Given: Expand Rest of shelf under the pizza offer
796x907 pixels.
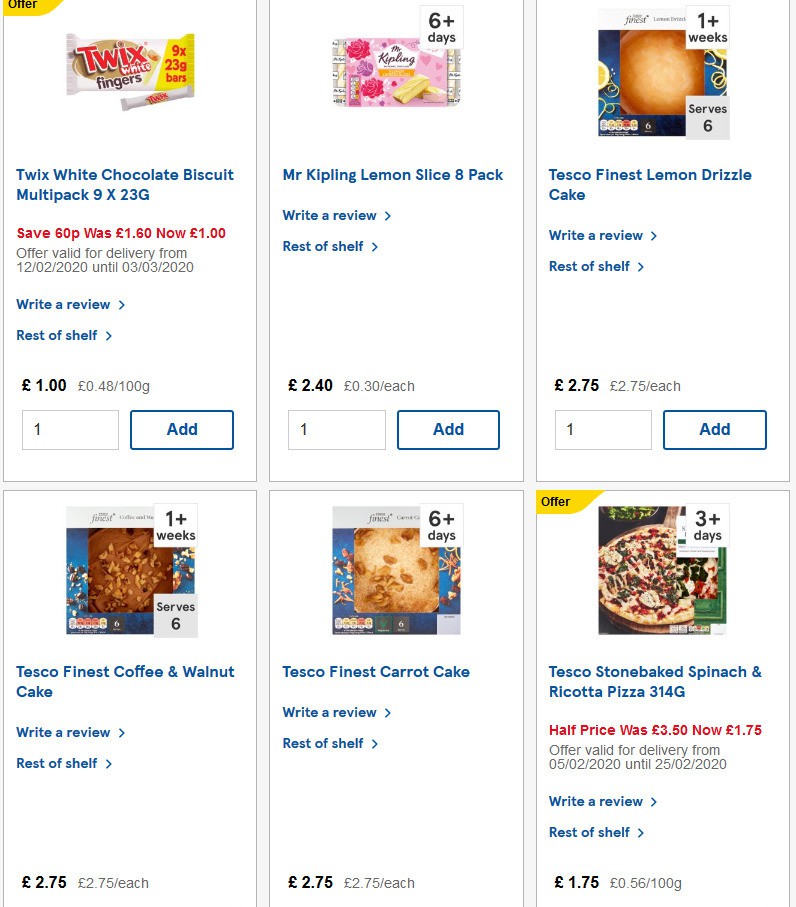Looking at the screenshot, I should [590, 832].
